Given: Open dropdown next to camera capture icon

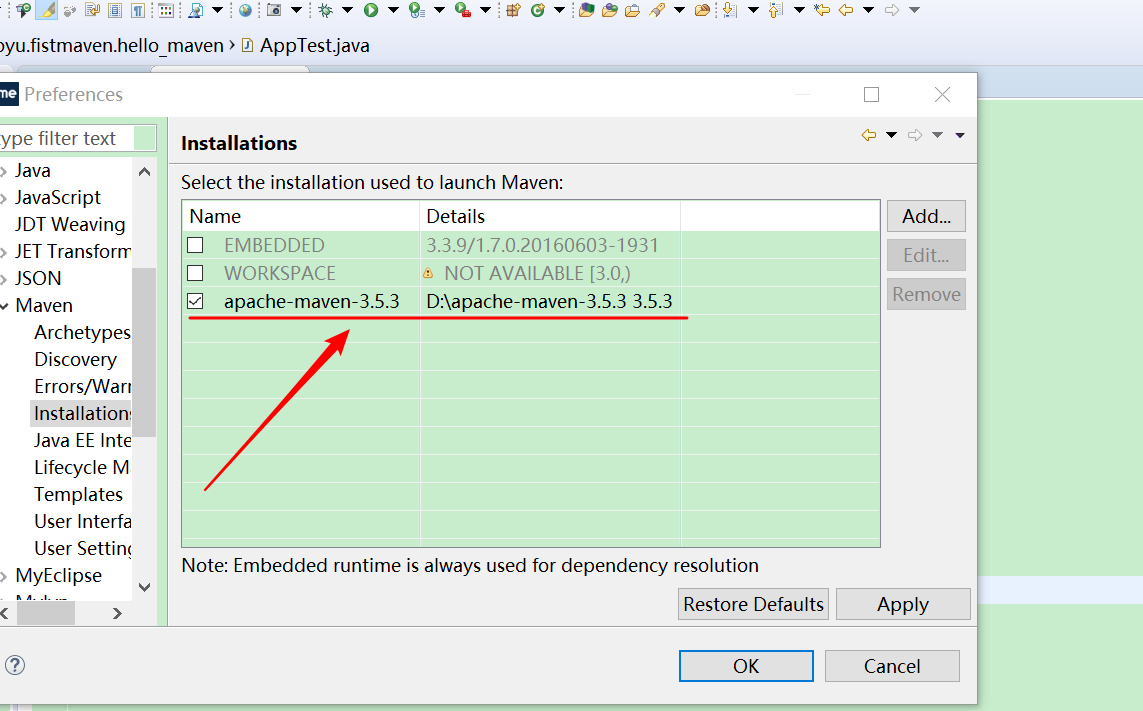Looking at the screenshot, I should (x=296, y=10).
